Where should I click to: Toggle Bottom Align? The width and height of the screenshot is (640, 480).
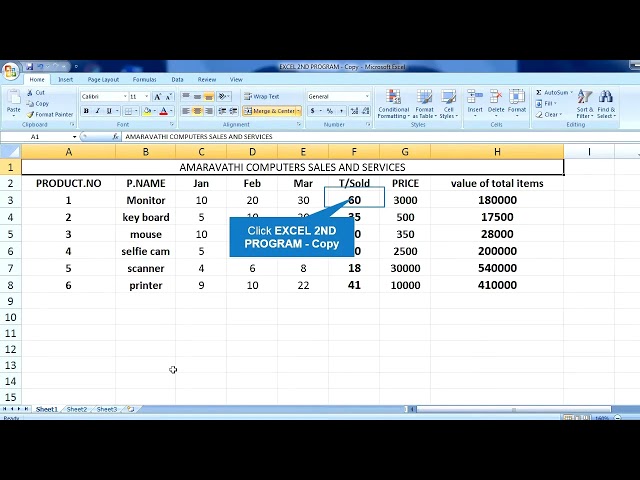tap(209, 96)
